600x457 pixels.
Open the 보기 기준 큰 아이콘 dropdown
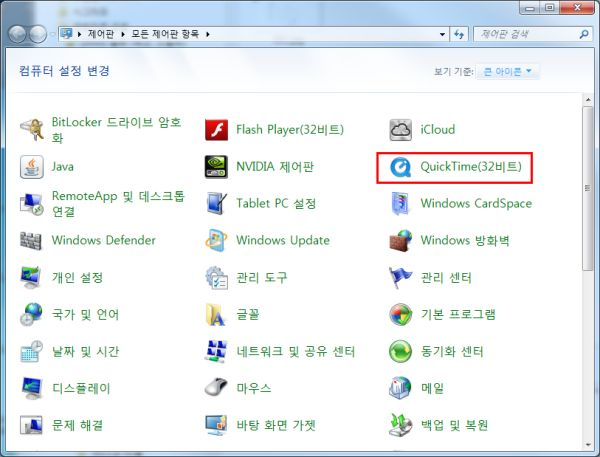click(x=507, y=72)
